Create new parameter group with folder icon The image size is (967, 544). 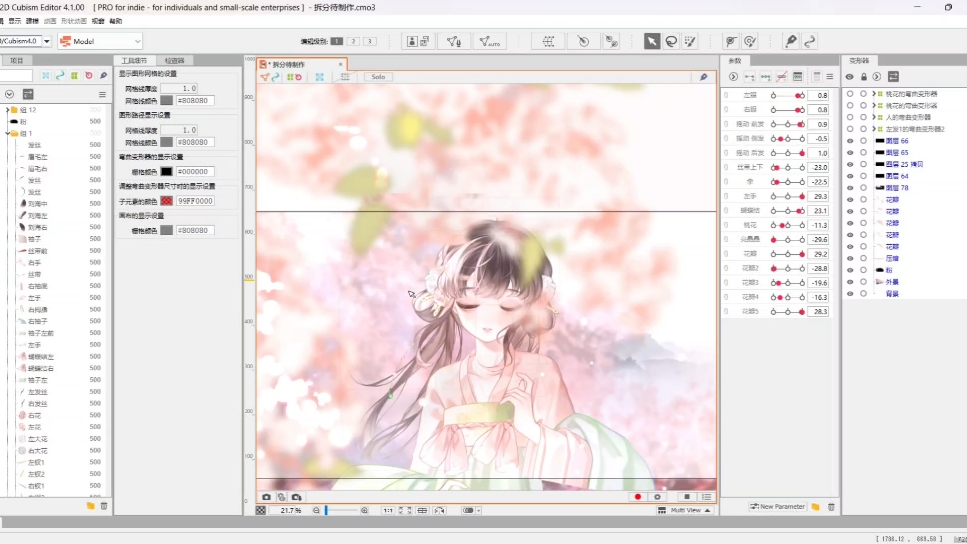(815, 507)
